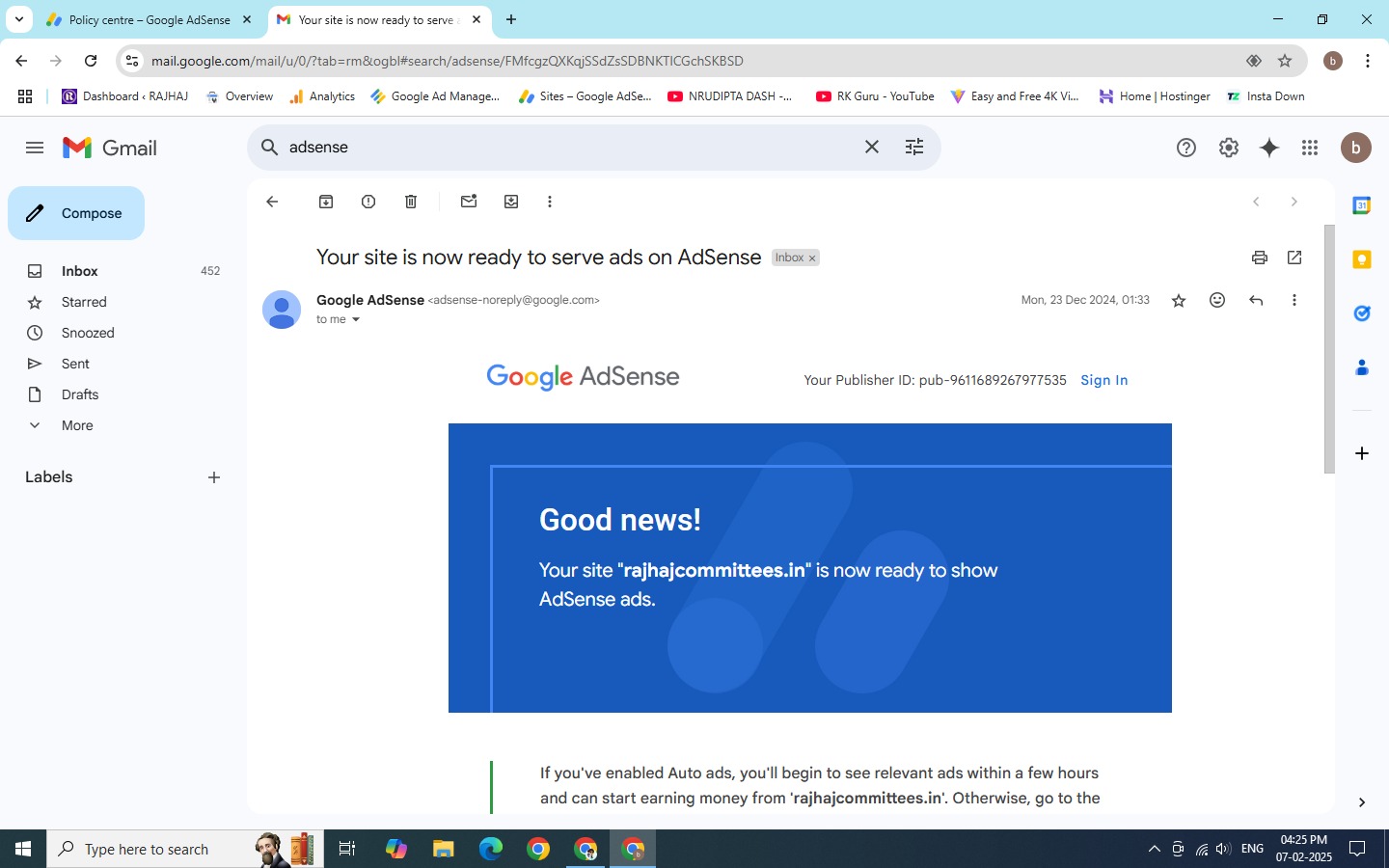Image resolution: width=1389 pixels, height=868 pixels.
Task: Open Chrome menu three dots
Action: tap(1368, 61)
